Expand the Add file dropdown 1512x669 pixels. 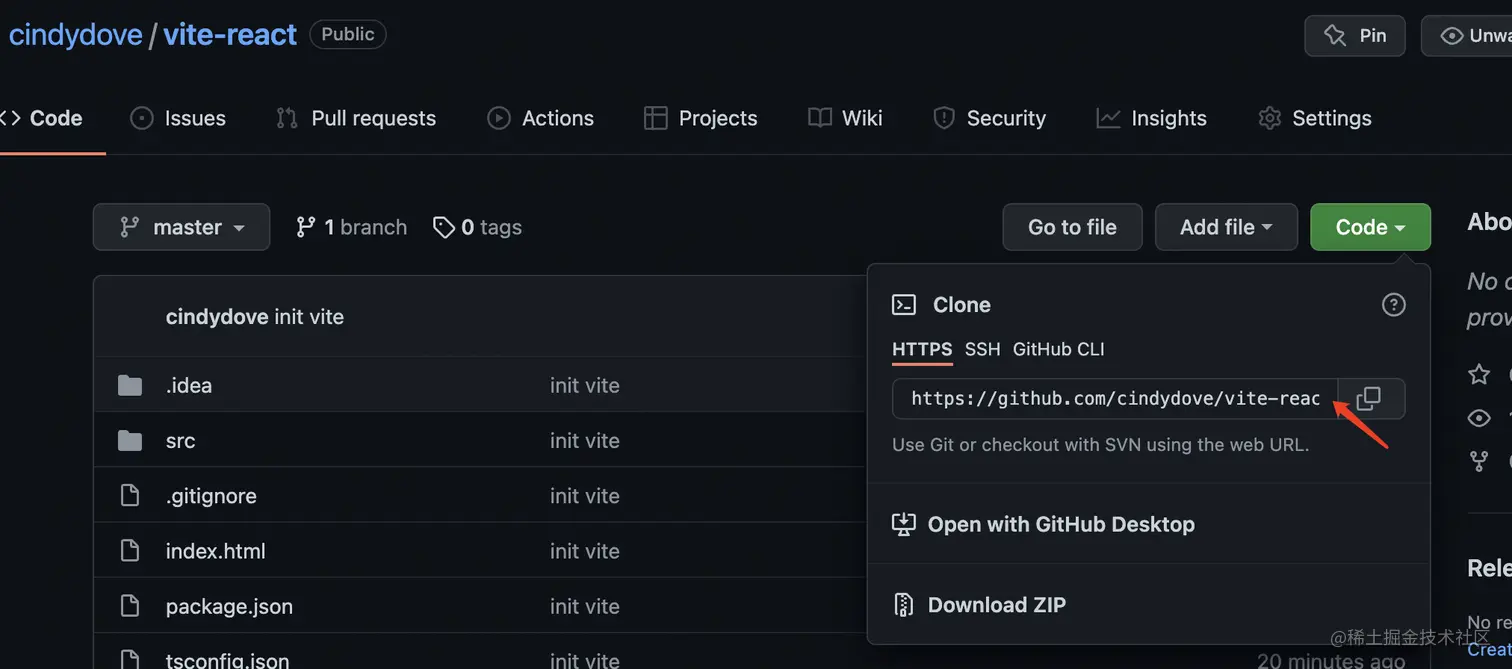click(x=1226, y=227)
